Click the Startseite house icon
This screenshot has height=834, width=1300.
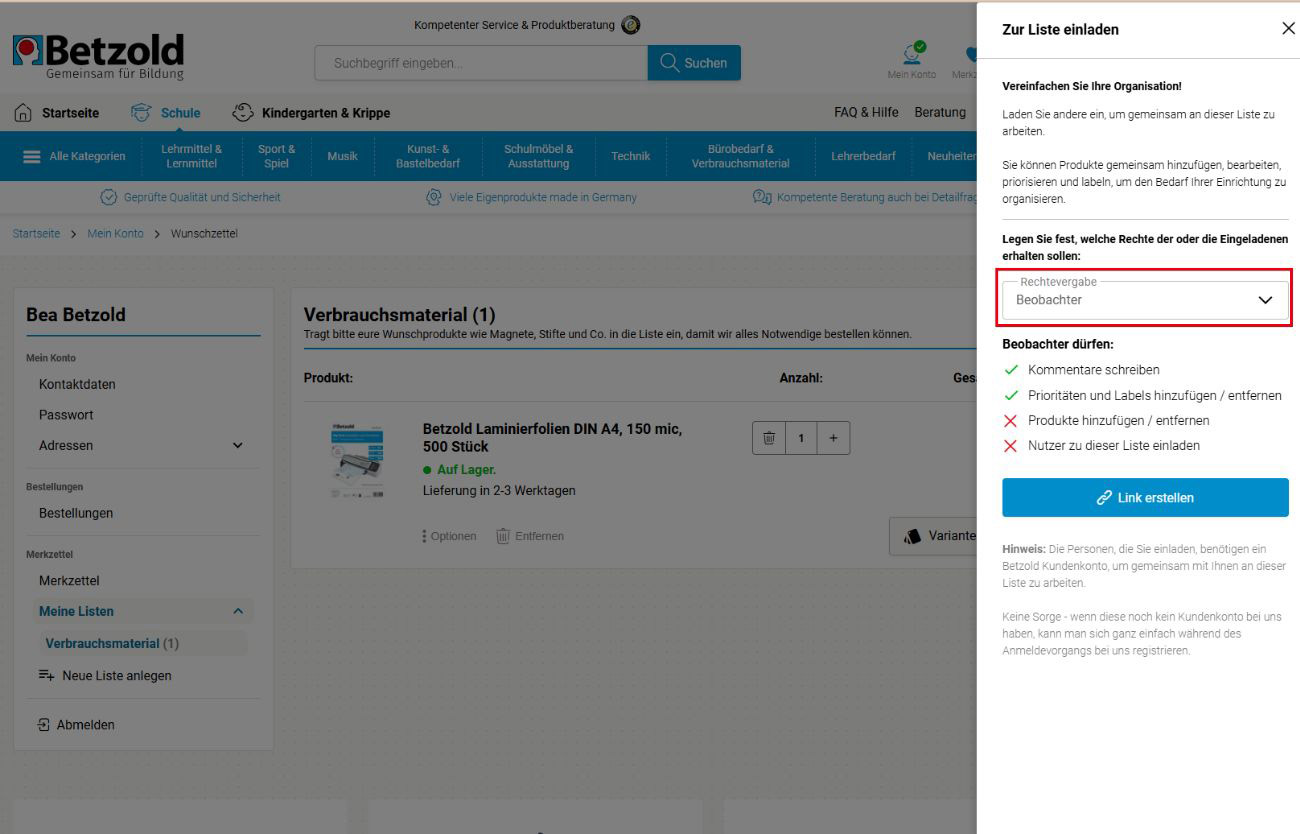(x=23, y=113)
